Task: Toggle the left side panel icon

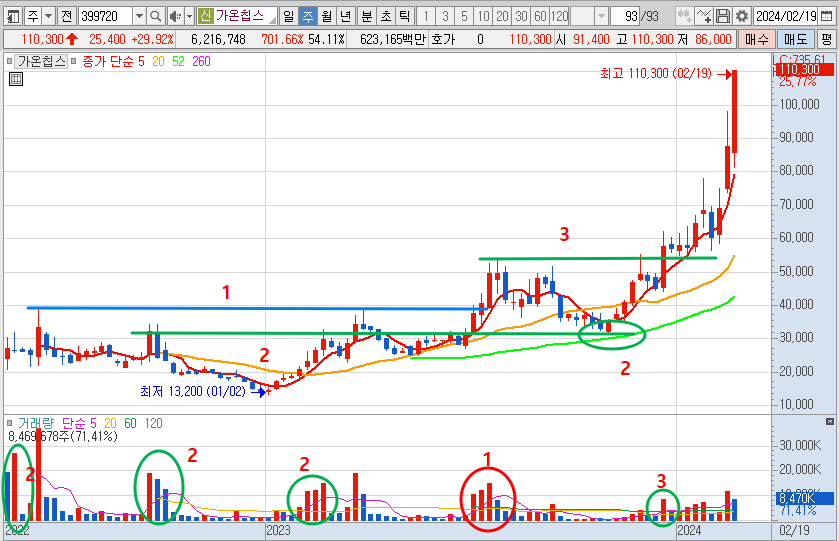Action: click(x=13, y=17)
